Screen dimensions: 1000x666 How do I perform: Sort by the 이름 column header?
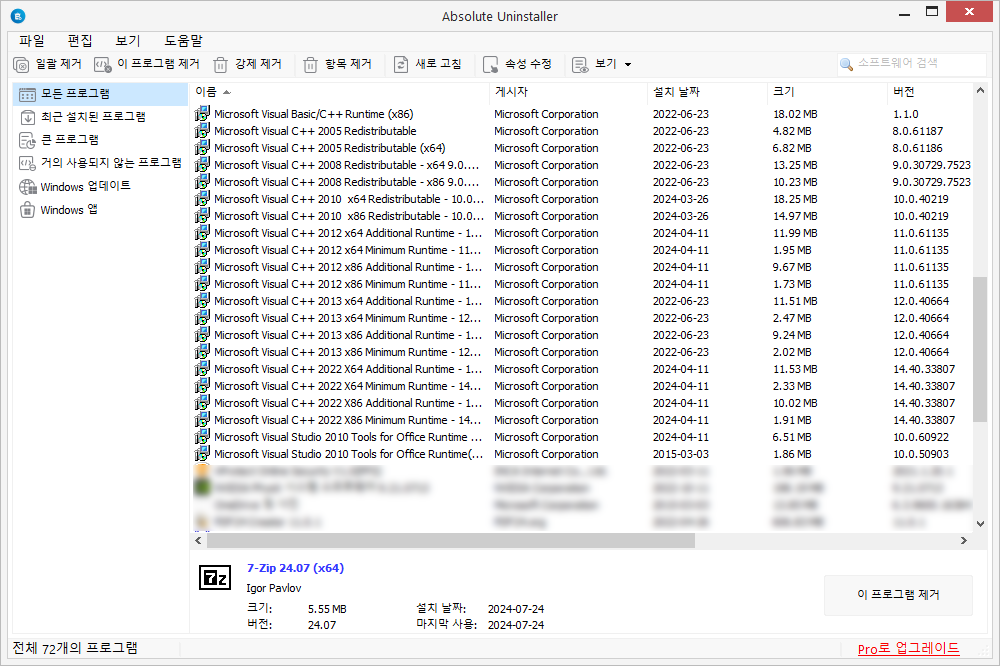pos(339,92)
